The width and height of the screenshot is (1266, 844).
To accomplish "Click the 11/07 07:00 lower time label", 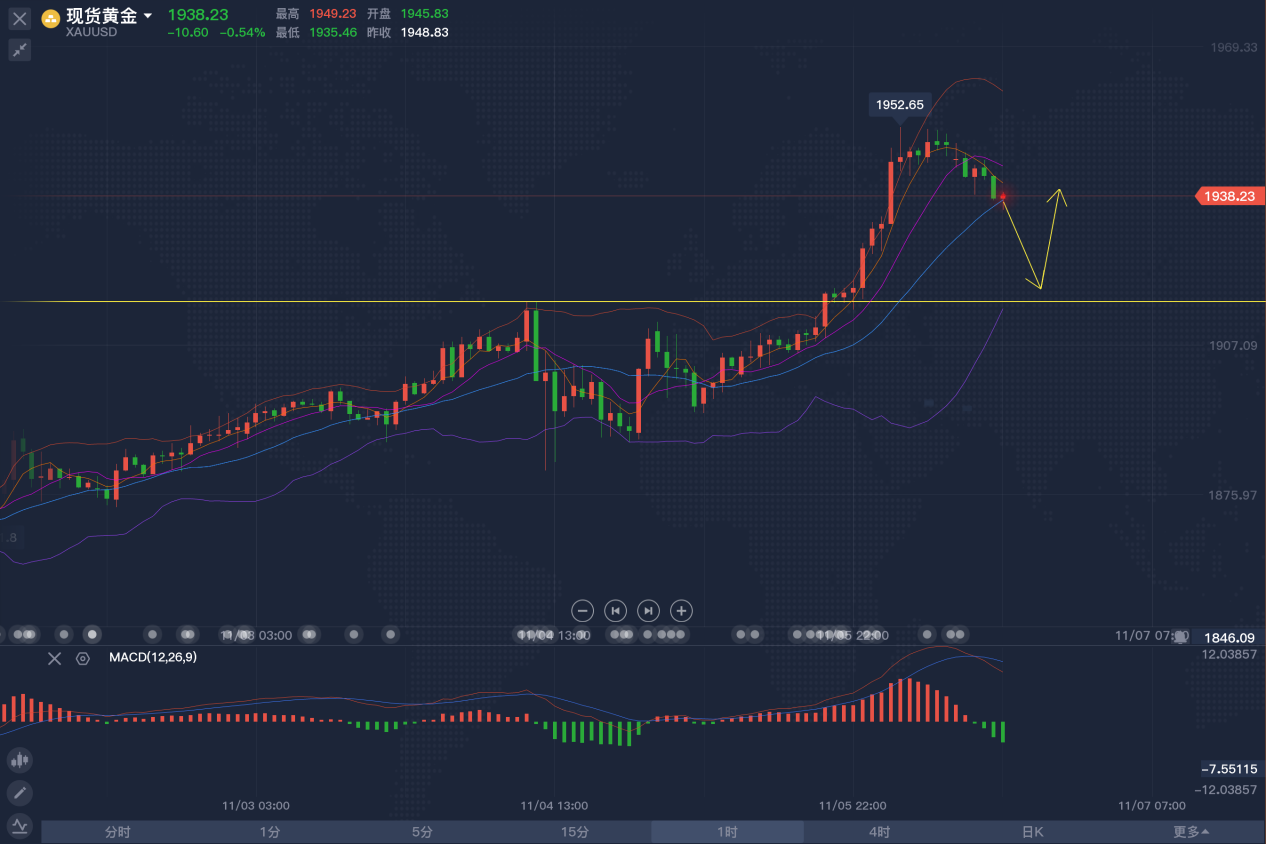I will (x=1152, y=805).
